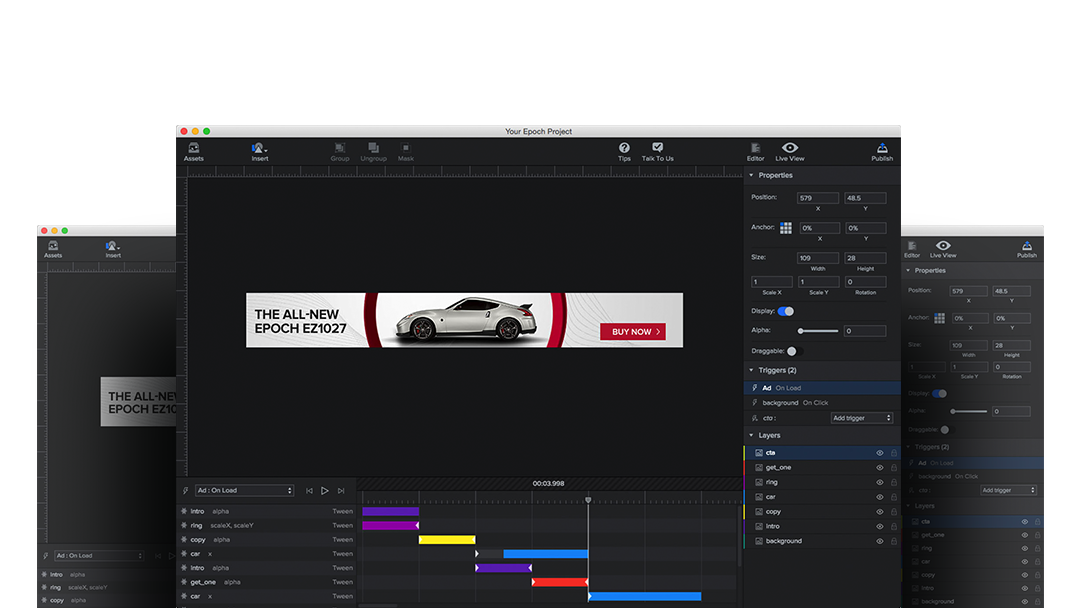Open the Assets panel
Screen dimensions: 1080x608
194,152
